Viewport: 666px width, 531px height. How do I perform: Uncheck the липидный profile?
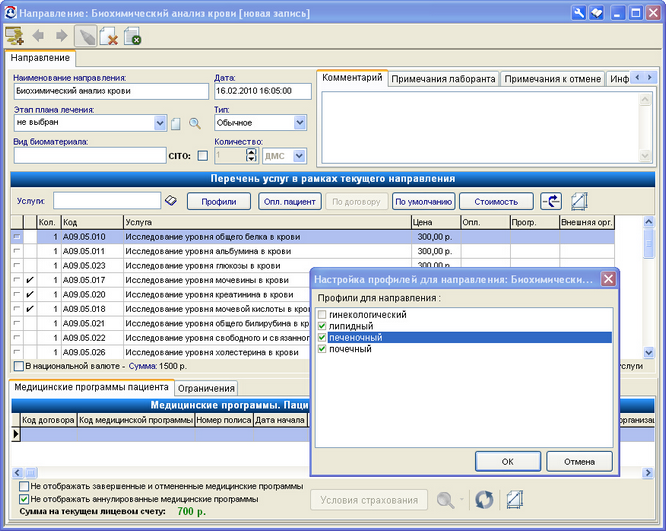(322, 326)
